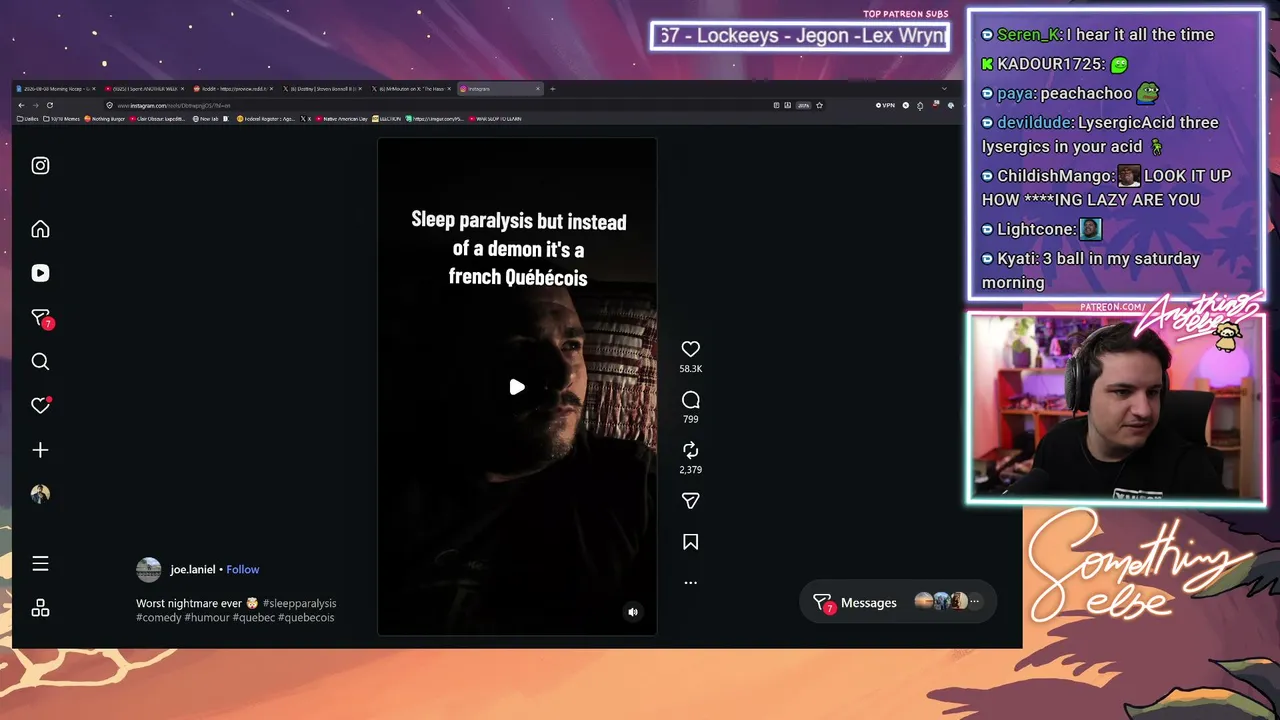Image resolution: width=1280 pixels, height=720 pixels.
Task: Go to Instagram Home feed
Action: [40, 229]
